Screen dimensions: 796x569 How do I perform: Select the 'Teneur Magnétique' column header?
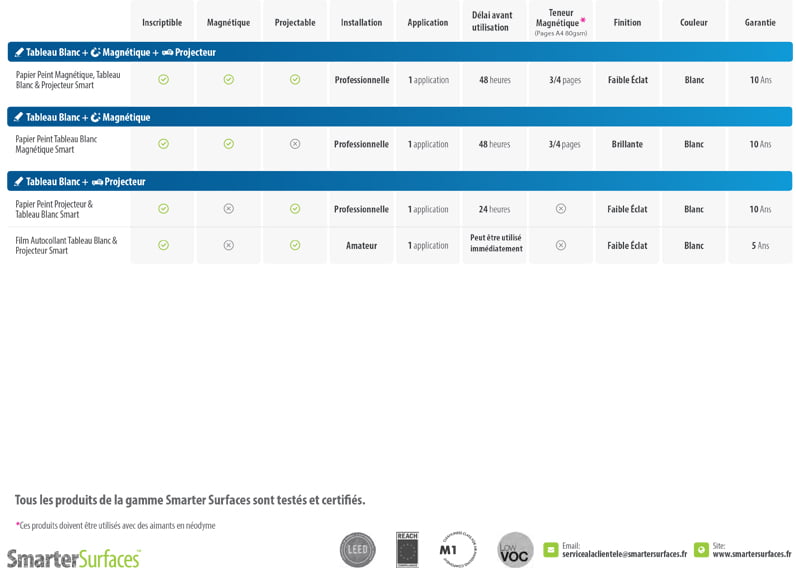[x=560, y=18]
